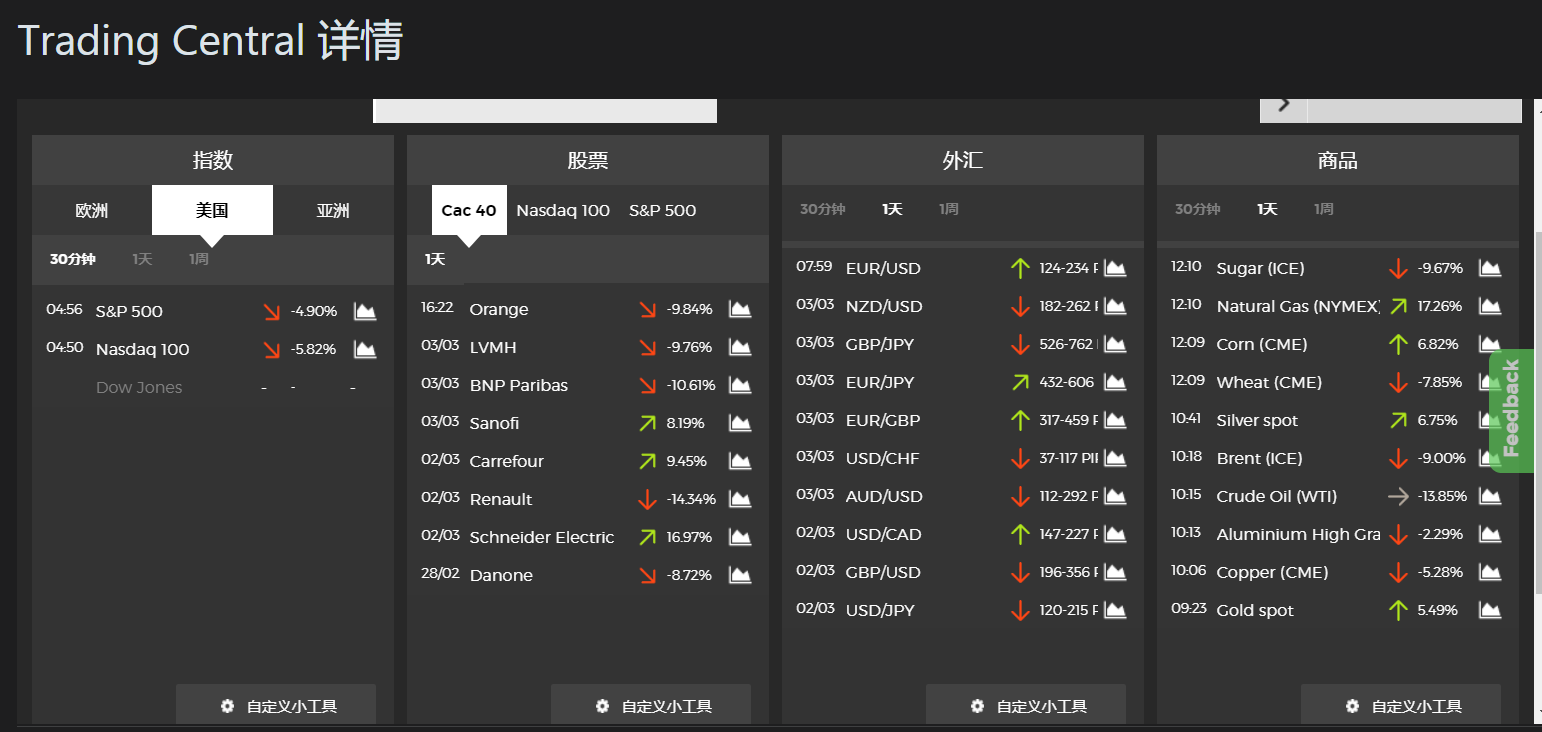Click 自定义小工具 button under 指数 panel
Image resolution: width=1542 pixels, height=732 pixels.
(276, 705)
